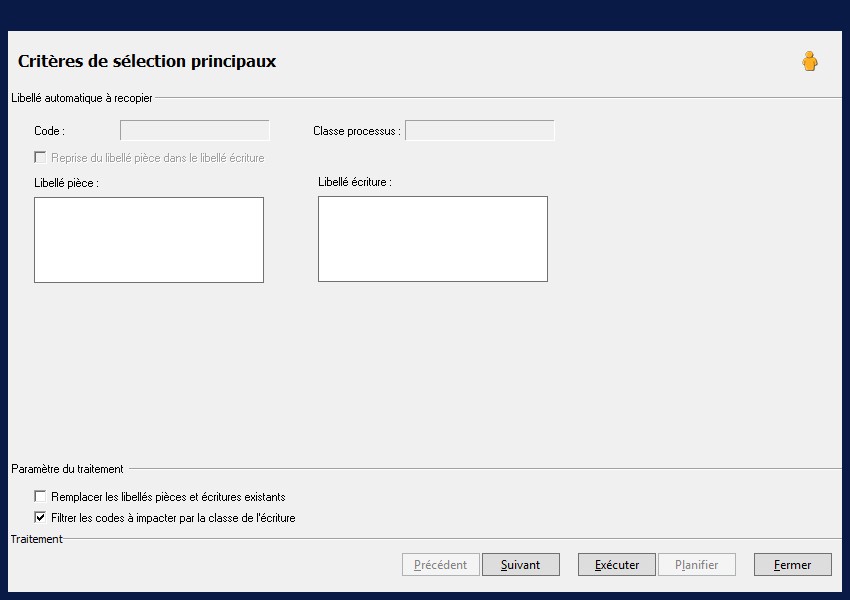The height and width of the screenshot is (600, 850).
Task: Click the Planifier button
Action: point(697,565)
